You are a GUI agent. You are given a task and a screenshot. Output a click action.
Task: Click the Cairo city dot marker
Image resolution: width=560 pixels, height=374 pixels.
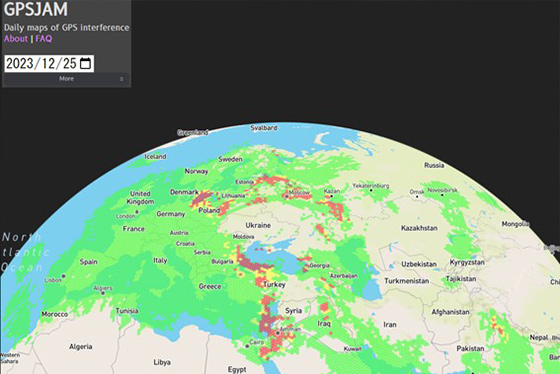click(x=247, y=346)
